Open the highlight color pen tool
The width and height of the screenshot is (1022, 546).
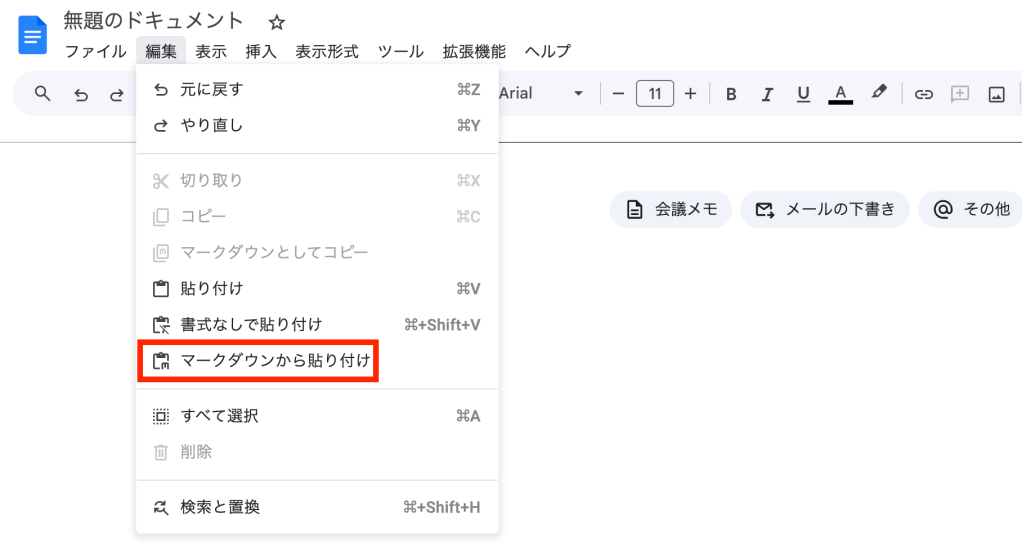[879, 93]
